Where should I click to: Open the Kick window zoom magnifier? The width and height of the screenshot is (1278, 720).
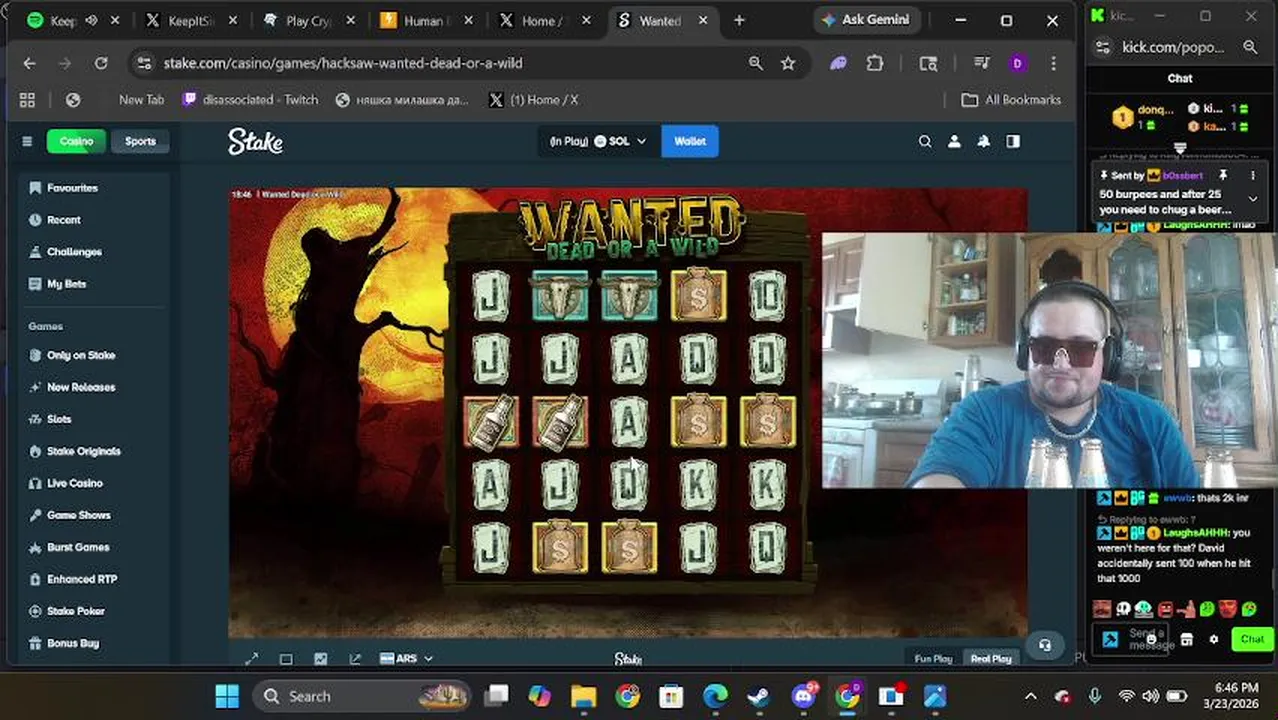(1250, 47)
